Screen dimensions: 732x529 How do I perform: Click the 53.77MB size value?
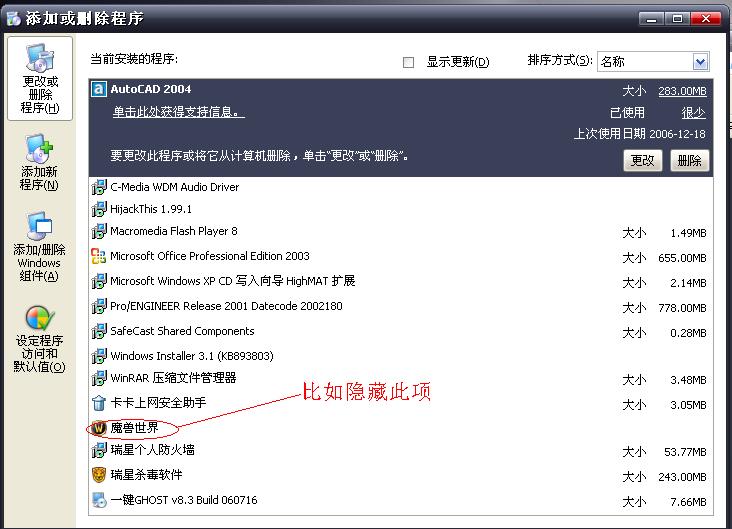(685, 452)
